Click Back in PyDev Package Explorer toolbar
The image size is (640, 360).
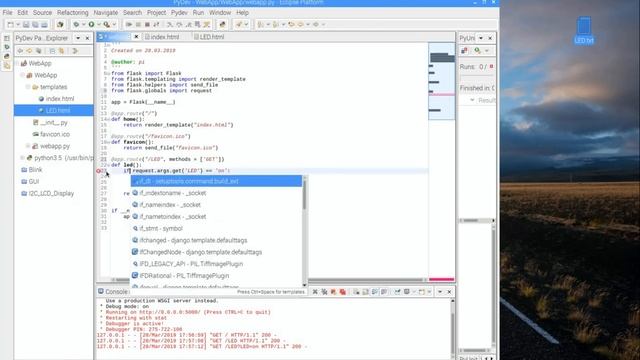pyautogui.click(x=20, y=51)
